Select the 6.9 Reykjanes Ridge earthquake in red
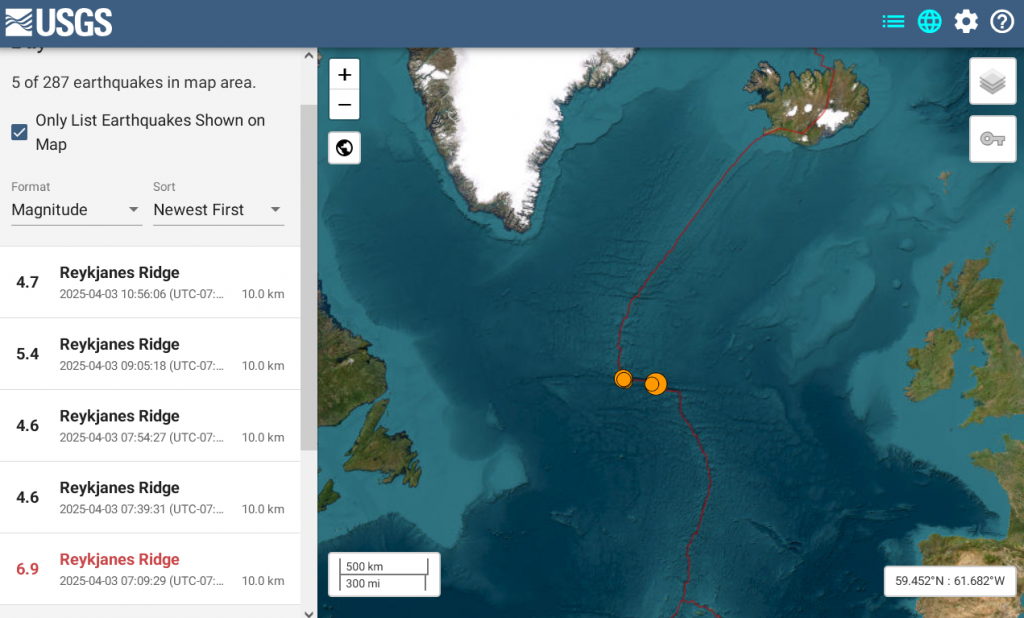Screen dimensions: 1024x618 [150, 570]
